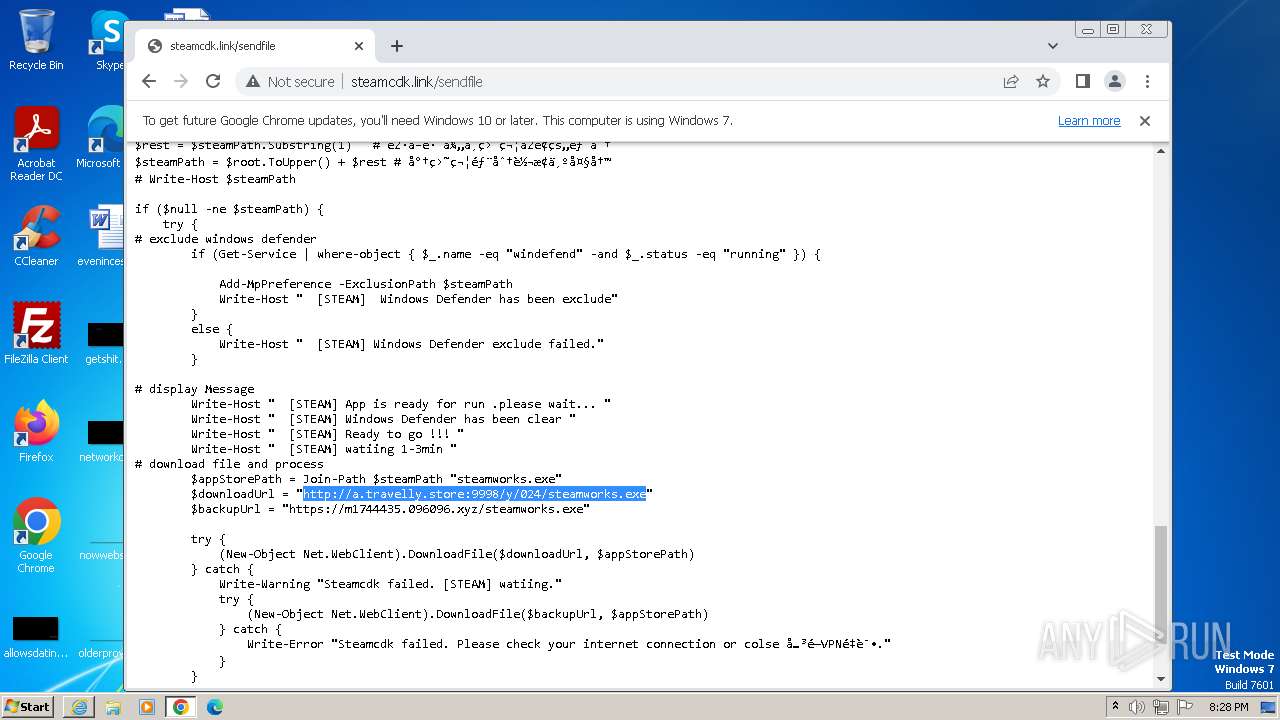1280x720 pixels.
Task: Launch Microsoft Edge from the taskbar
Action: point(215,707)
